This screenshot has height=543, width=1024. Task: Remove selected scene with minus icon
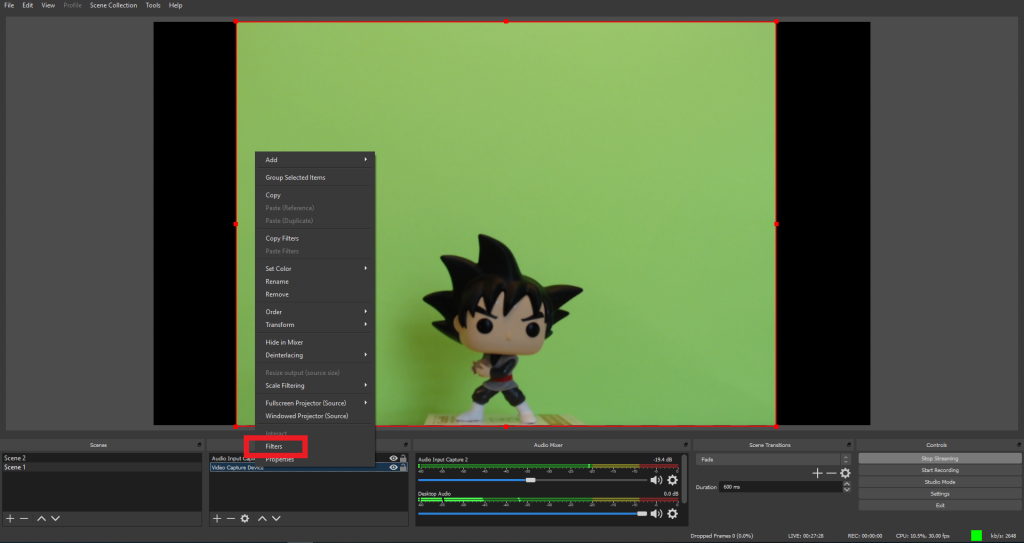[24, 518]
